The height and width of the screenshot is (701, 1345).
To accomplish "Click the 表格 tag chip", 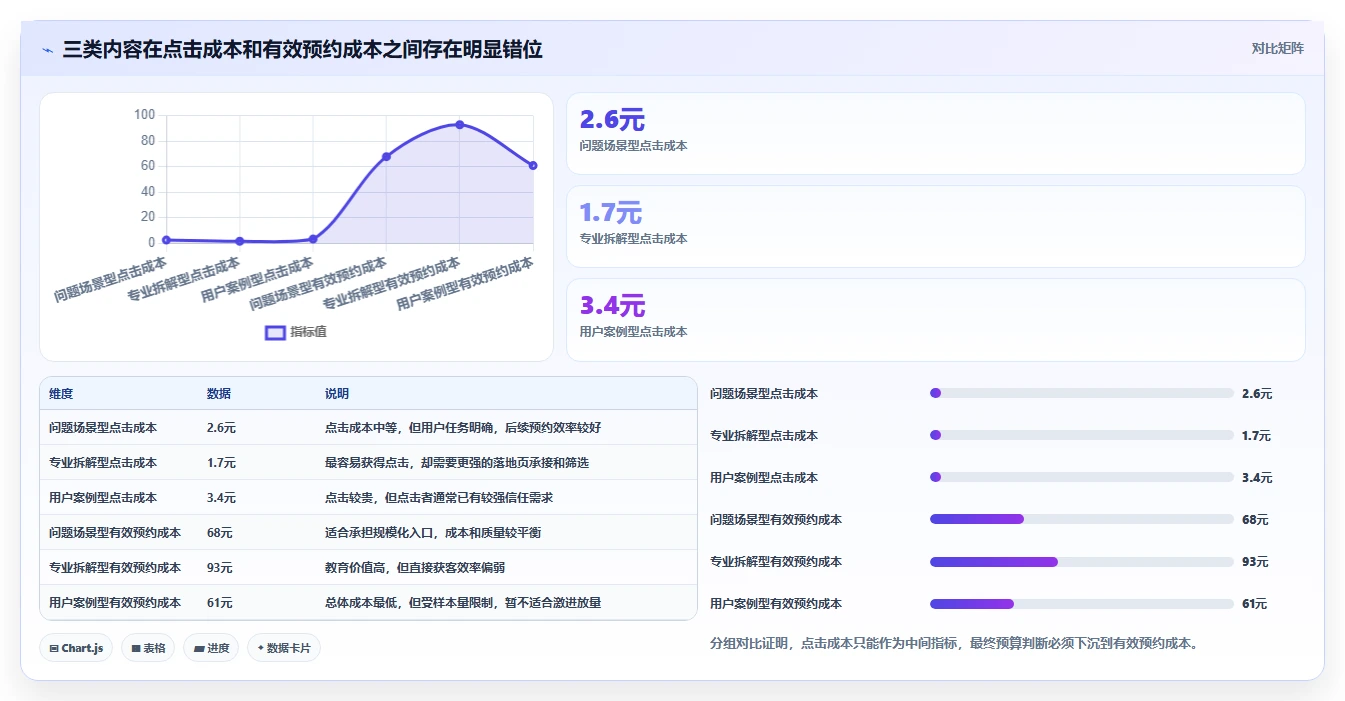I will pyautogui.click(x=148, y=648).
